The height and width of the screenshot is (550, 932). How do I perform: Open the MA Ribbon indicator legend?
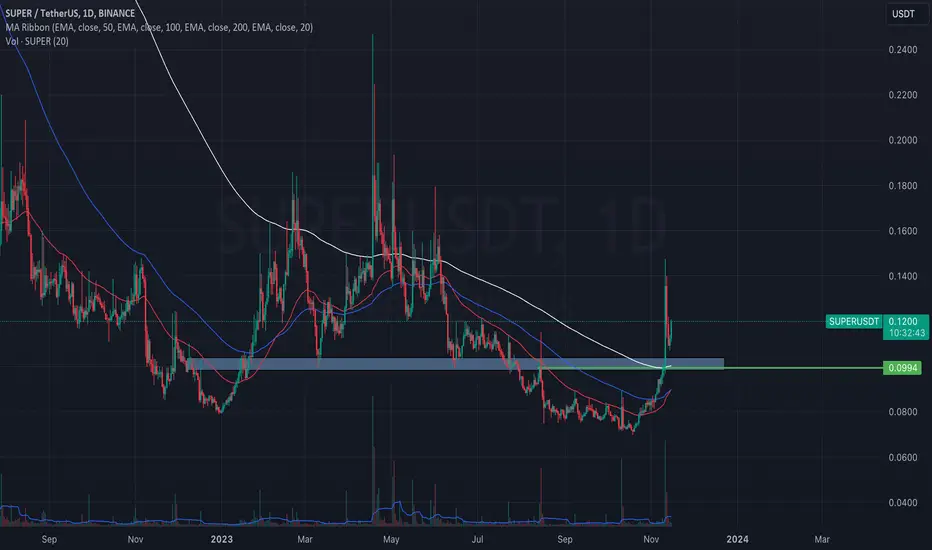(159, 27)
